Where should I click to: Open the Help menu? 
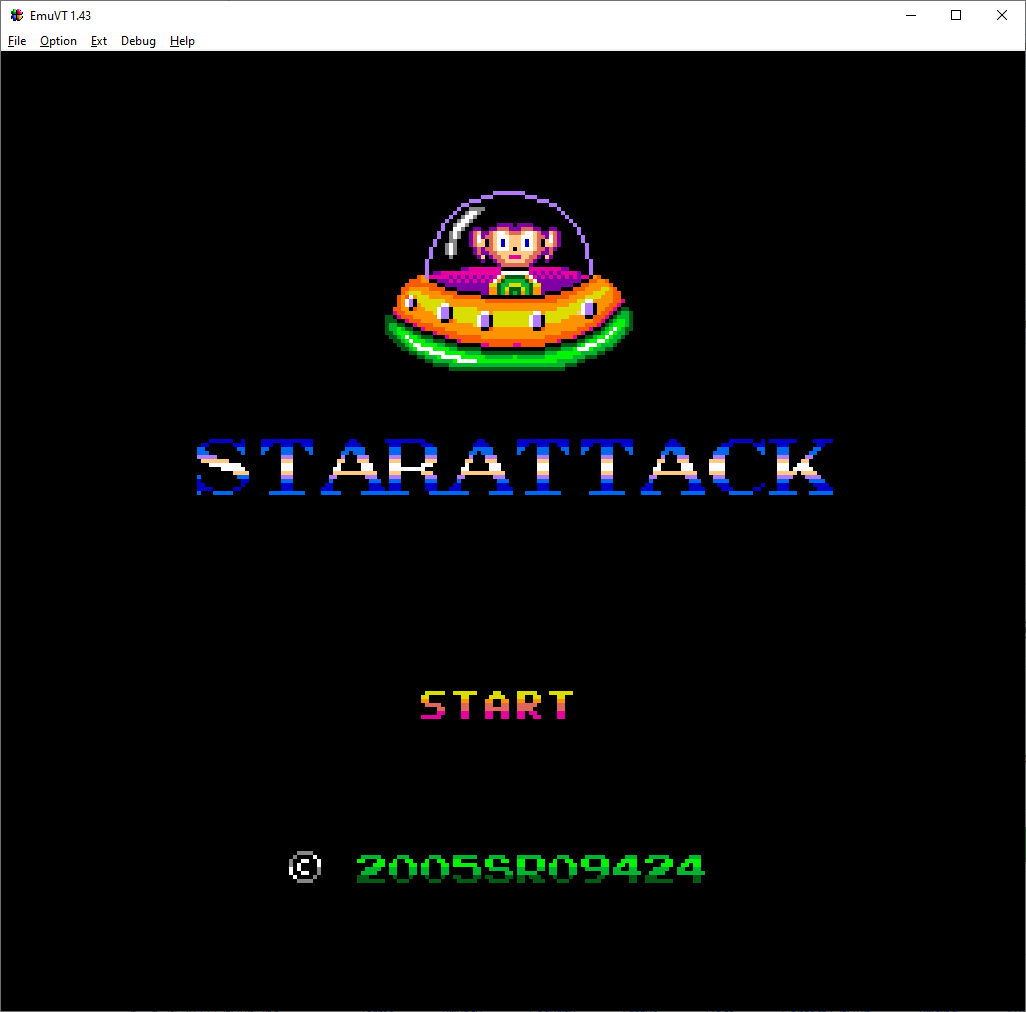[x=182, y=41]
